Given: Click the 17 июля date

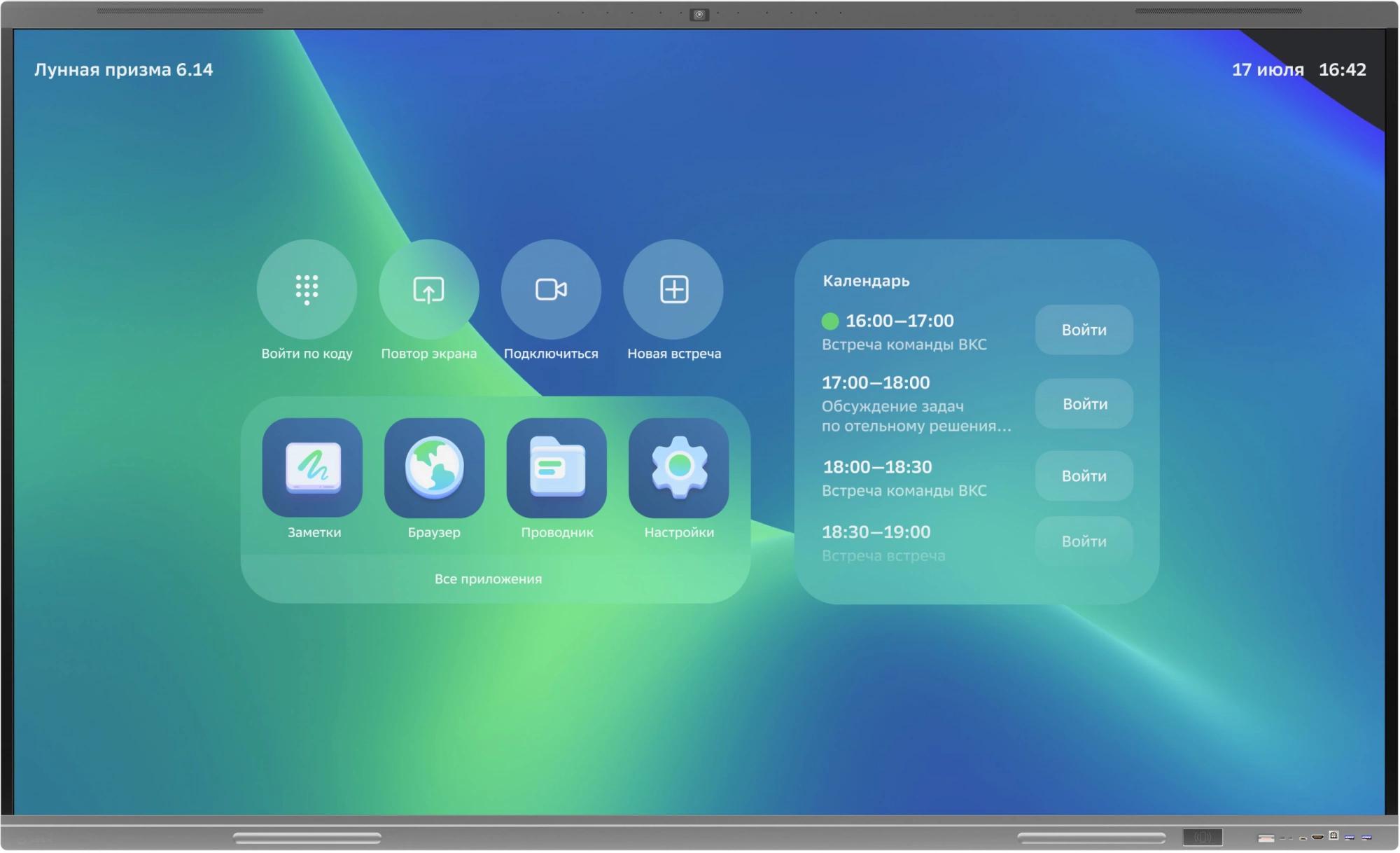Looking at the screenshot, I should click(1268, 70).
